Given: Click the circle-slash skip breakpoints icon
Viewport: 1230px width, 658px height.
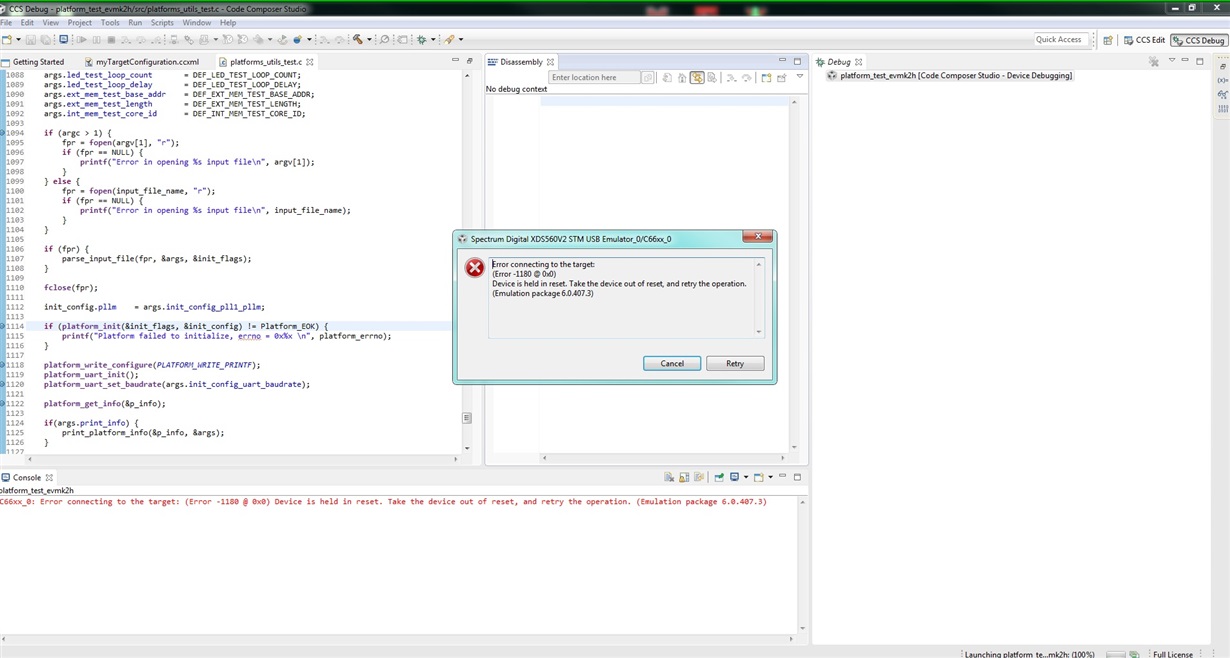Looking at the screenshot, I should 384,40.
